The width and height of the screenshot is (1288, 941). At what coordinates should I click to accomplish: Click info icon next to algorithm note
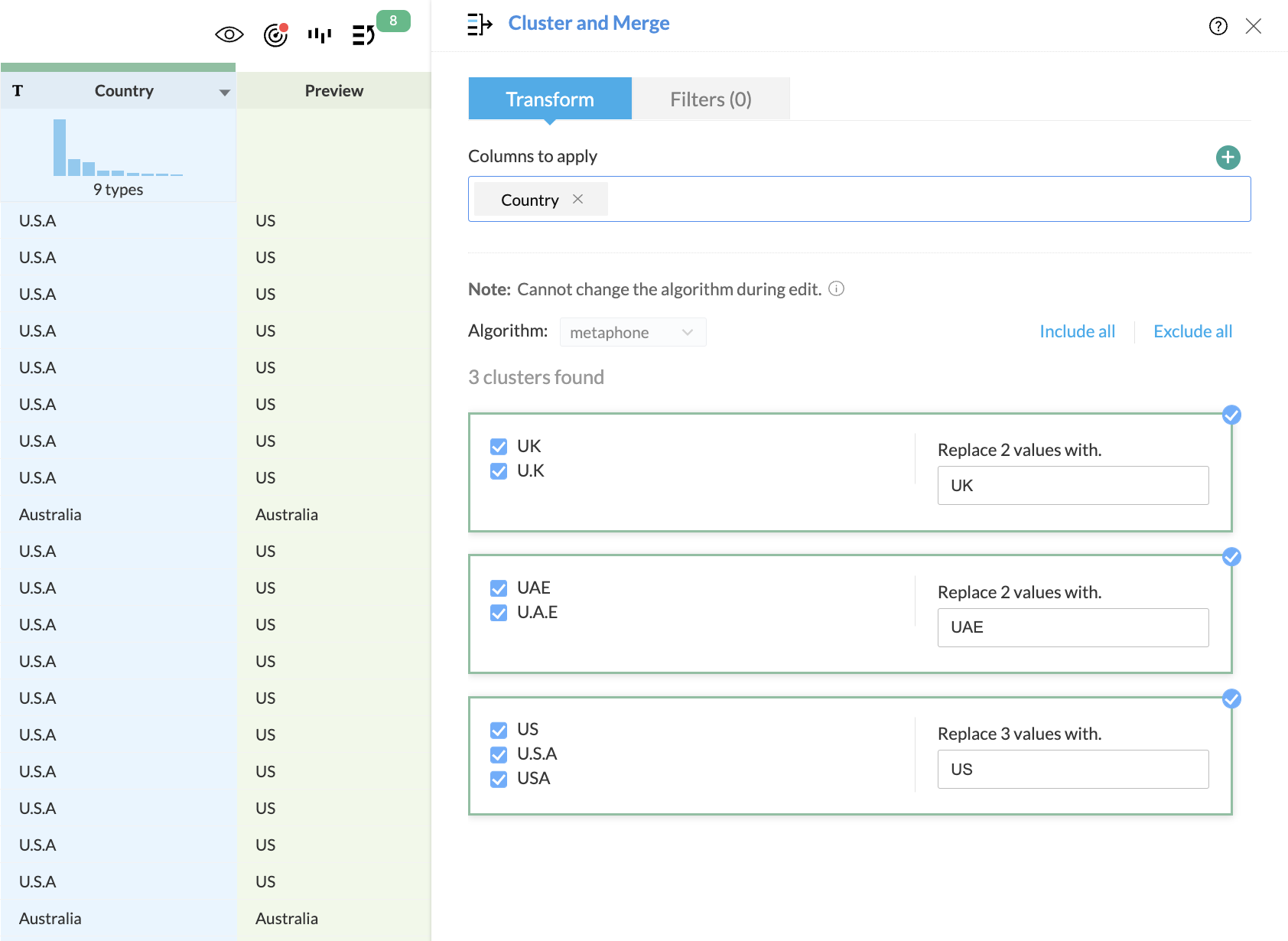pos(837,289)
